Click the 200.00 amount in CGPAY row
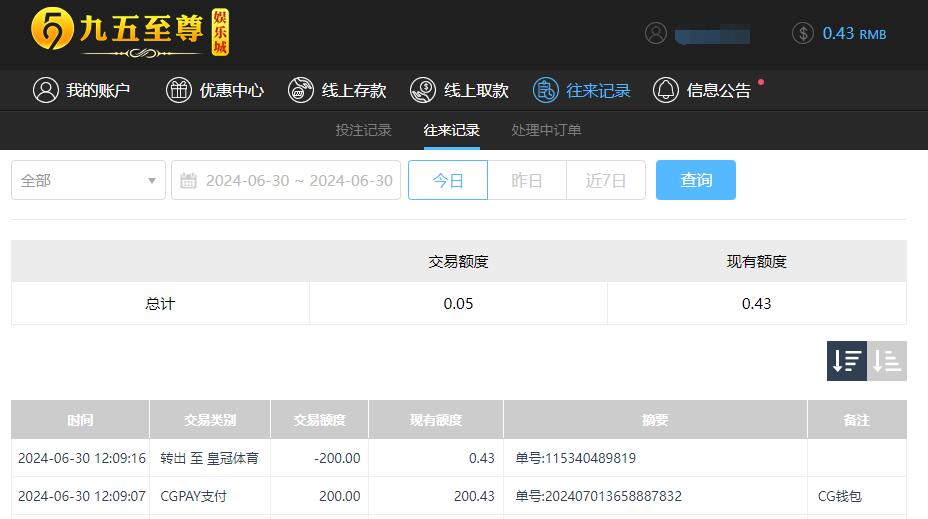This screenshot has width=928, height=519. point(340,496)
